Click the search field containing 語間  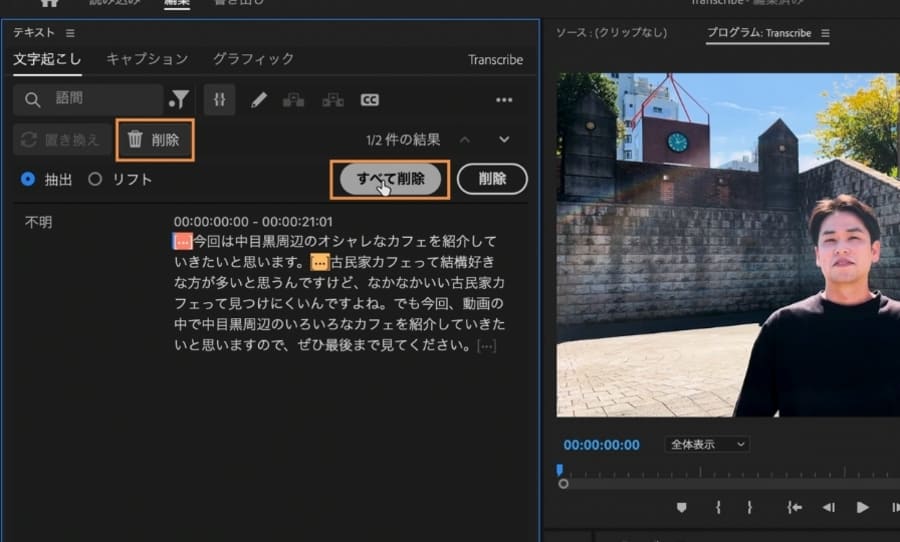pyautogui.click(x=88, y=99)
